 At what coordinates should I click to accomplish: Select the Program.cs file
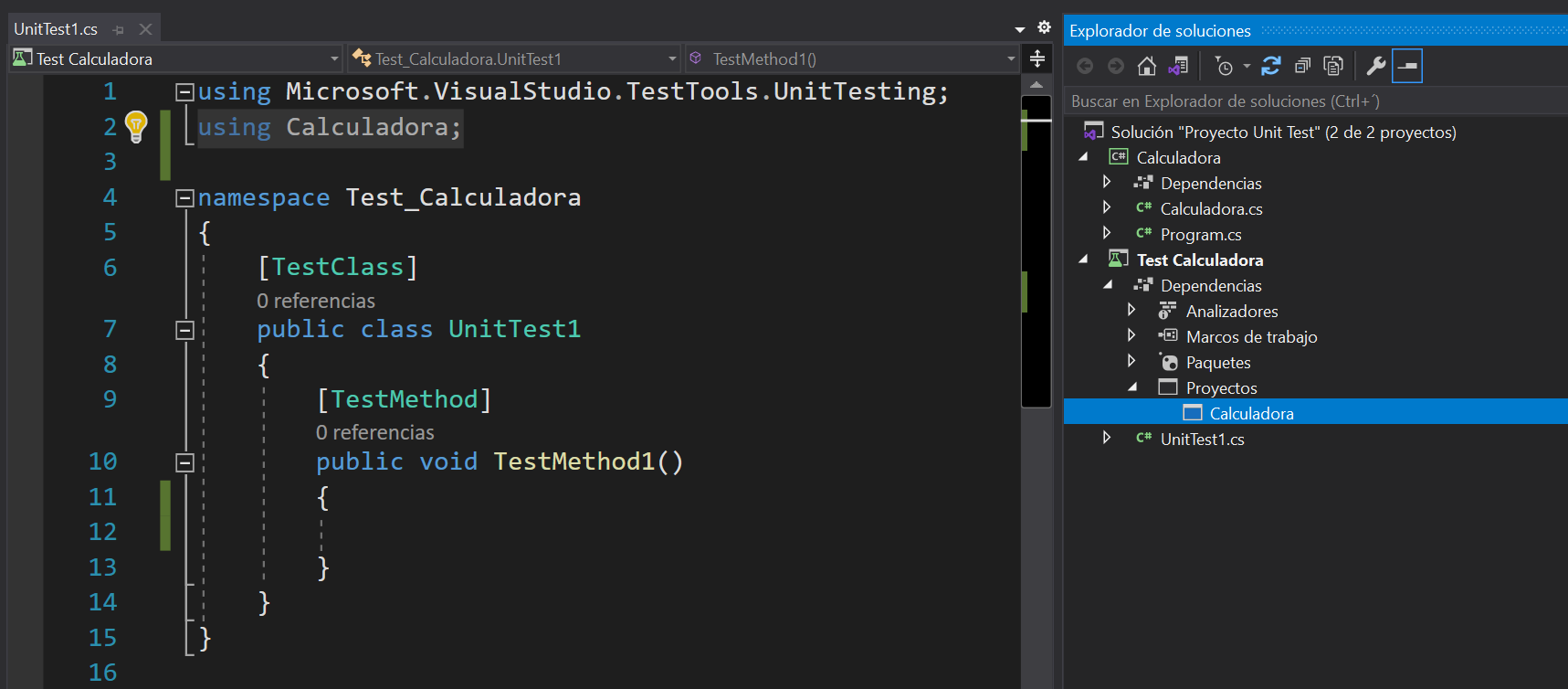tap(1201, 234)
